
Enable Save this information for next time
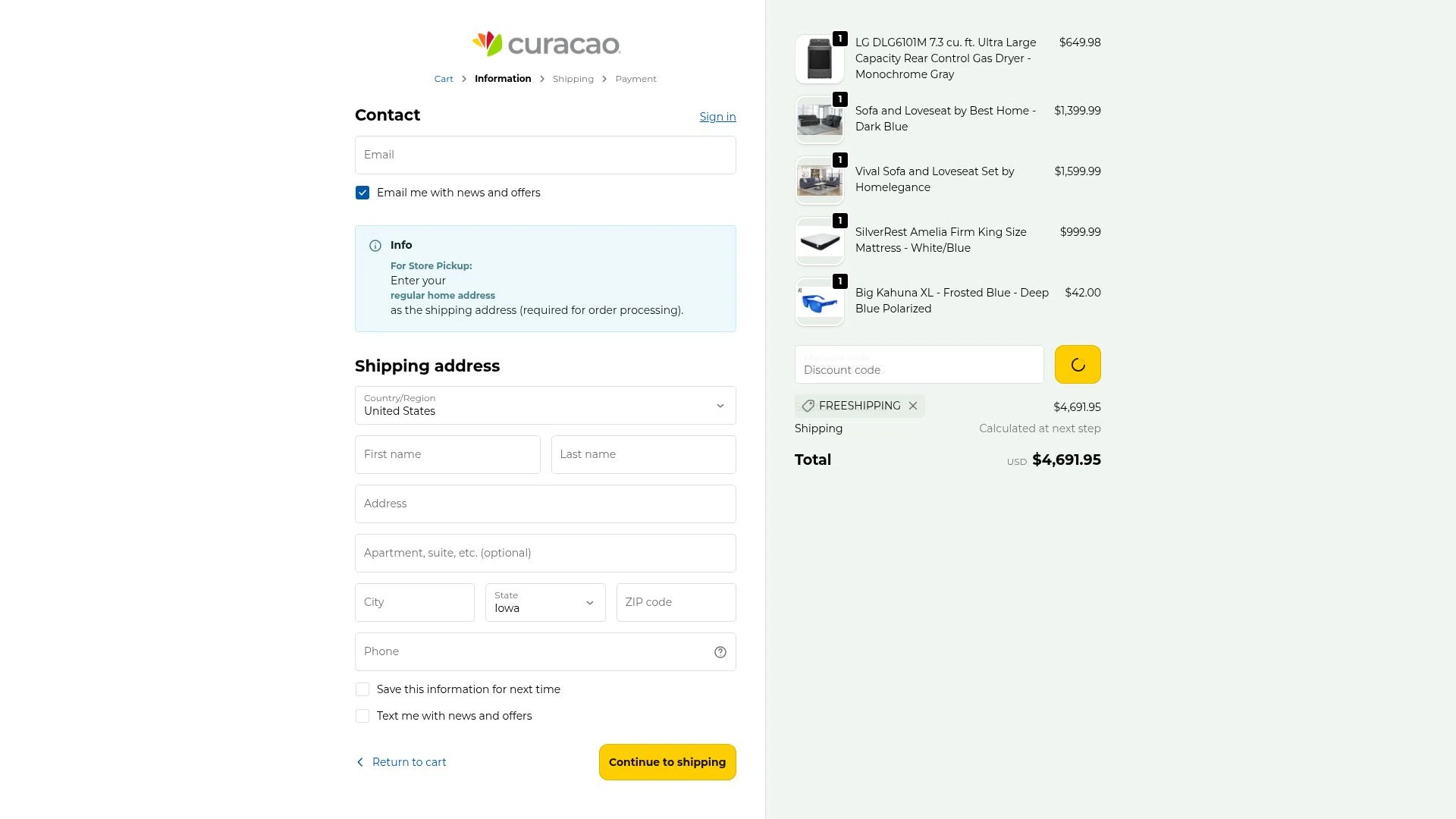click(362, 689)
